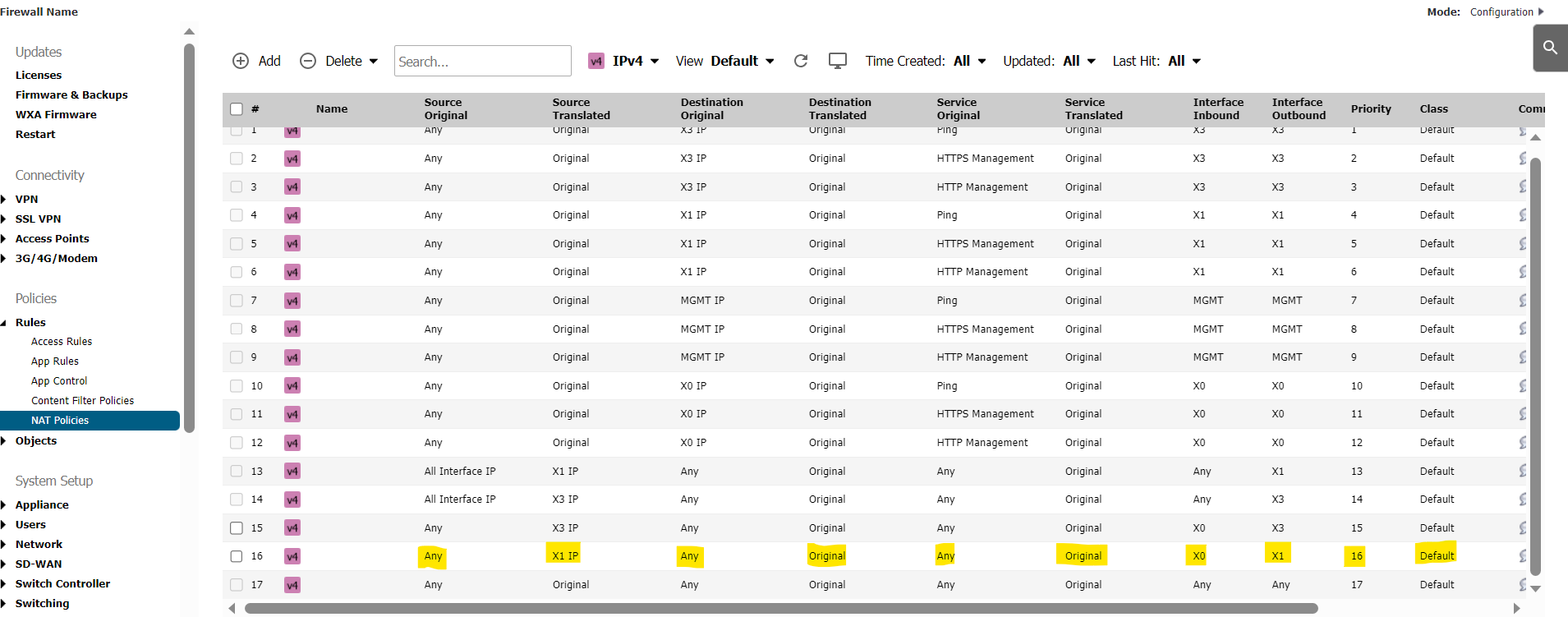Open Access Rules in the sidebar
Screen dimensions: 1568x617
pyautogui.click(x=62, y=342)
